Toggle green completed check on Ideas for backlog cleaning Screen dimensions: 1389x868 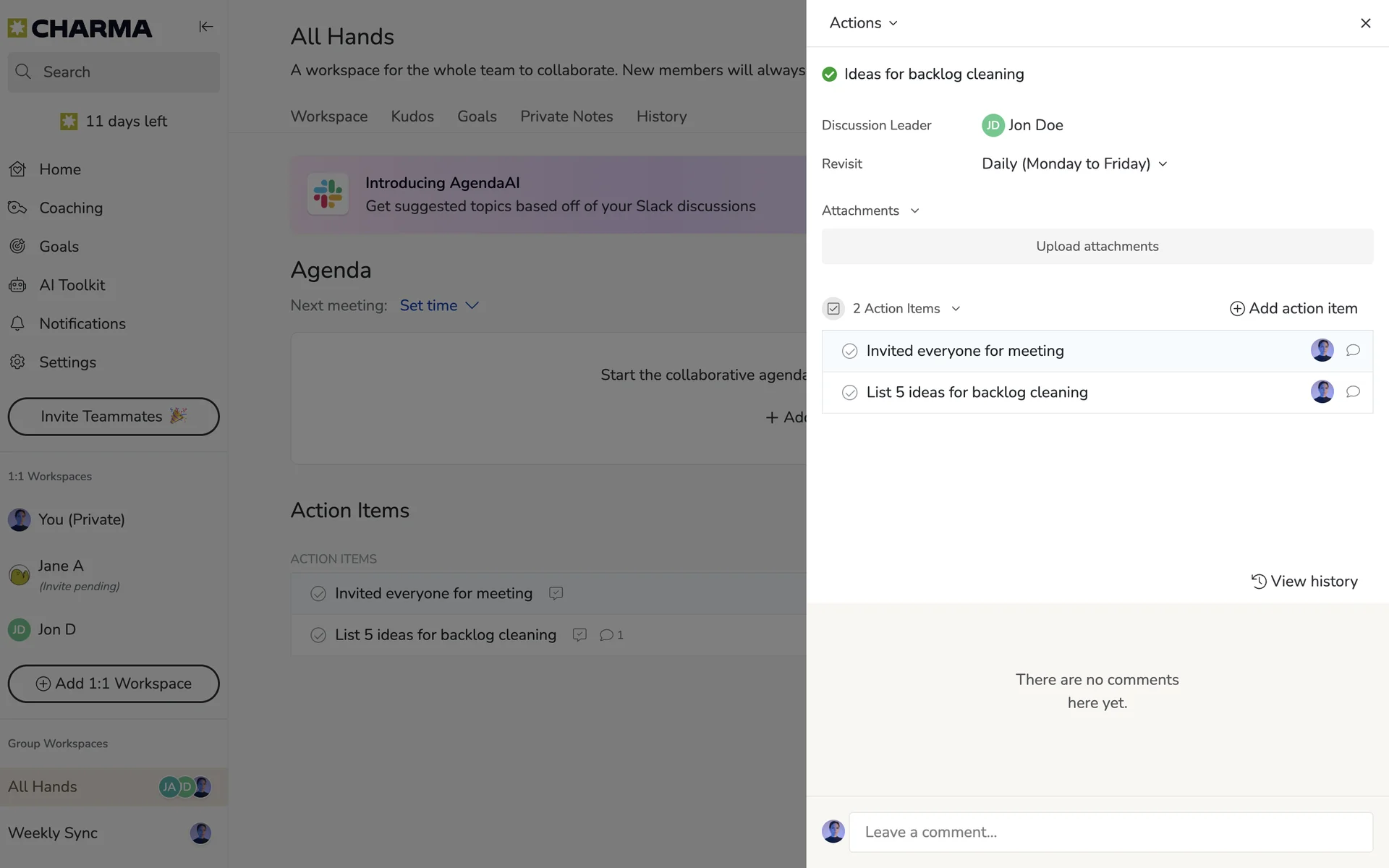click(830, 74)
